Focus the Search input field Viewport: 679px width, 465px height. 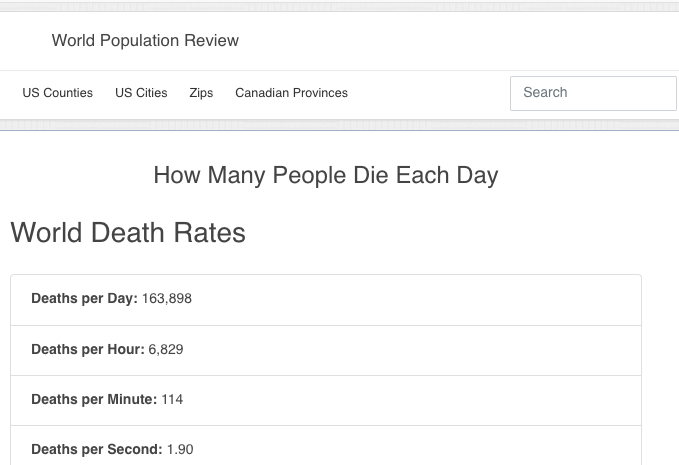pos(593,93)
